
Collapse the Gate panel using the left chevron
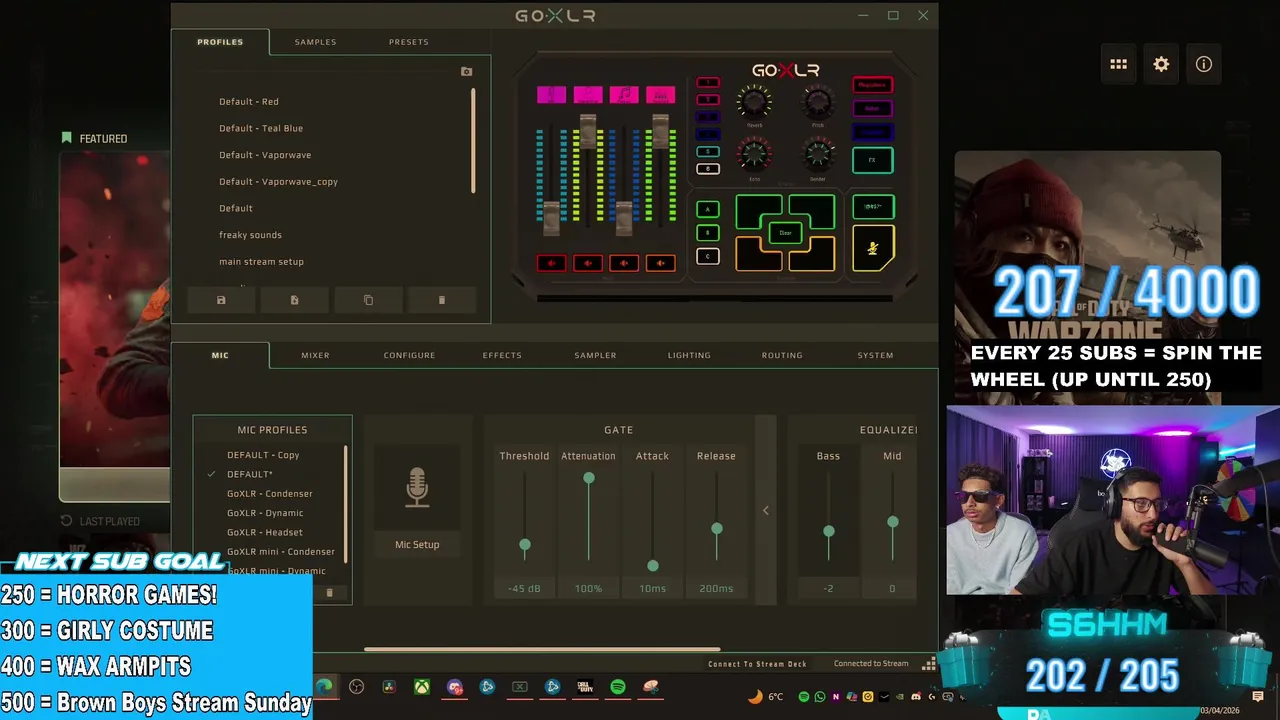click(766, 510)
